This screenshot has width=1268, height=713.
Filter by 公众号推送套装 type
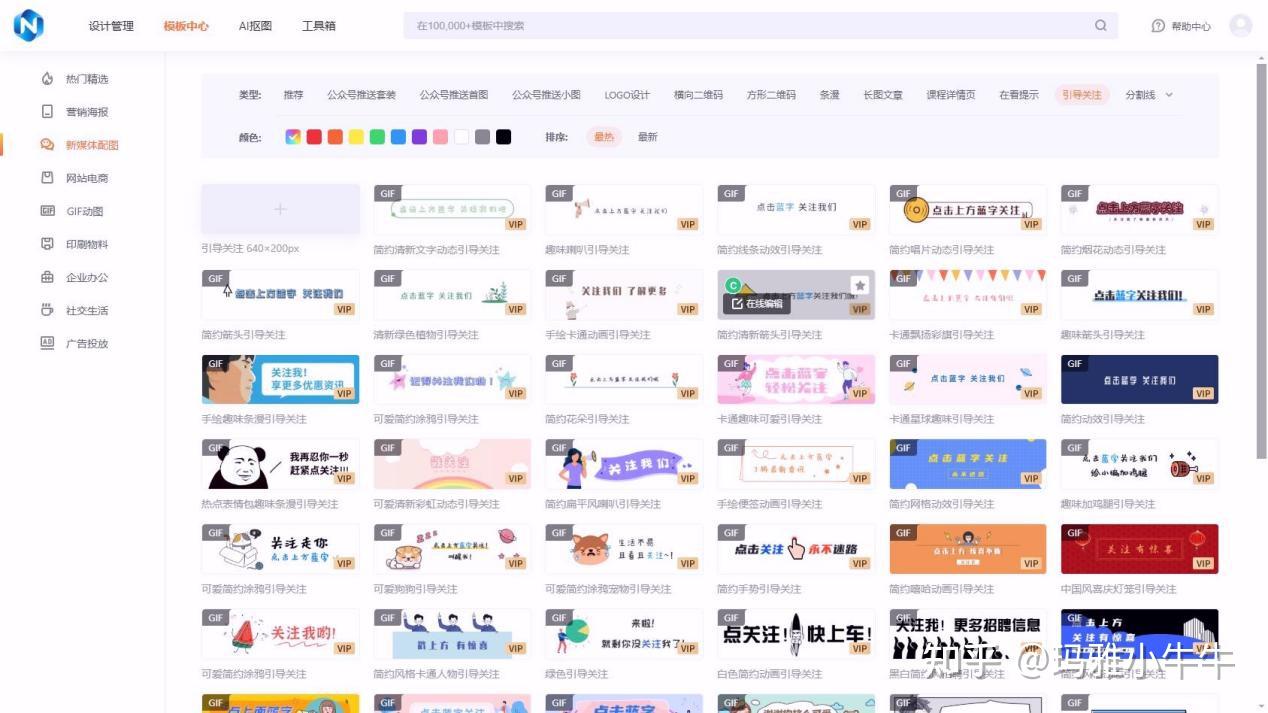click(361, 95)
